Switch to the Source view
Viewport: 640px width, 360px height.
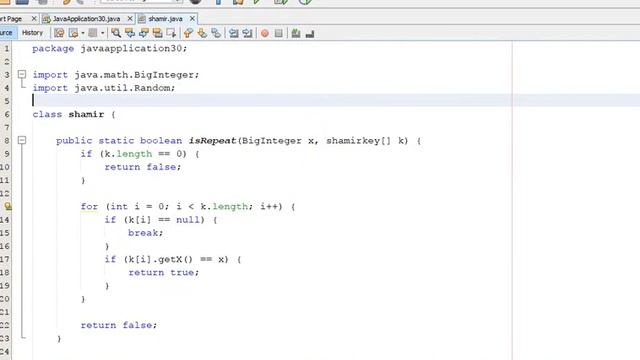pyautogui.click(x=7, y=33)
